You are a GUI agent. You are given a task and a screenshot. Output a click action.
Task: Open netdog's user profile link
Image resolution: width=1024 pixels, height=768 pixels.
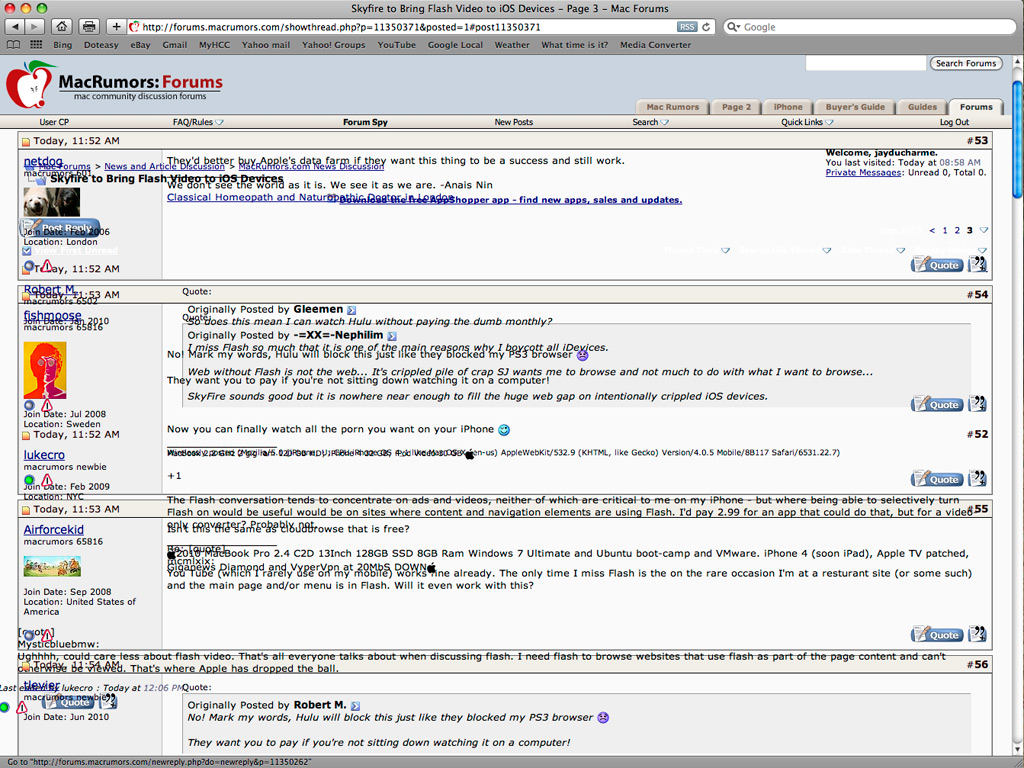point(43,161)
